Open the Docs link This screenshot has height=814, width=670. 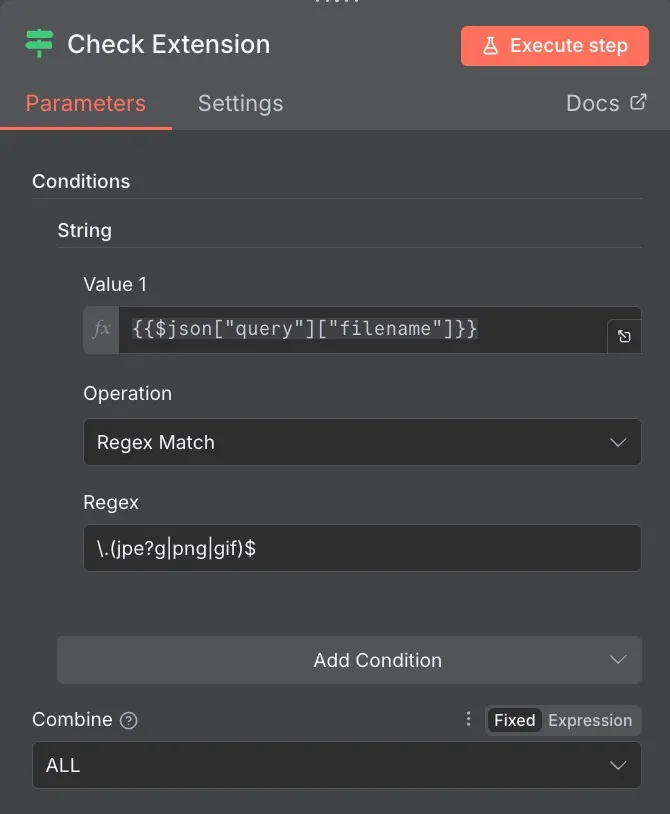(x=593, y=103)
